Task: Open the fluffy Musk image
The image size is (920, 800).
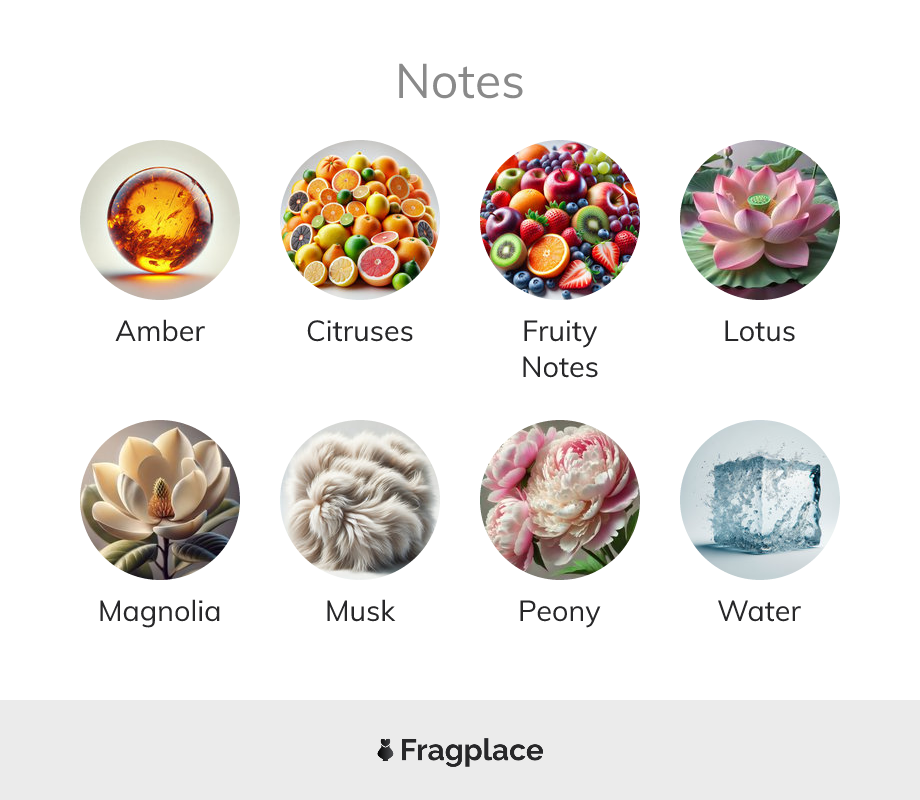Action: [360, 500]
